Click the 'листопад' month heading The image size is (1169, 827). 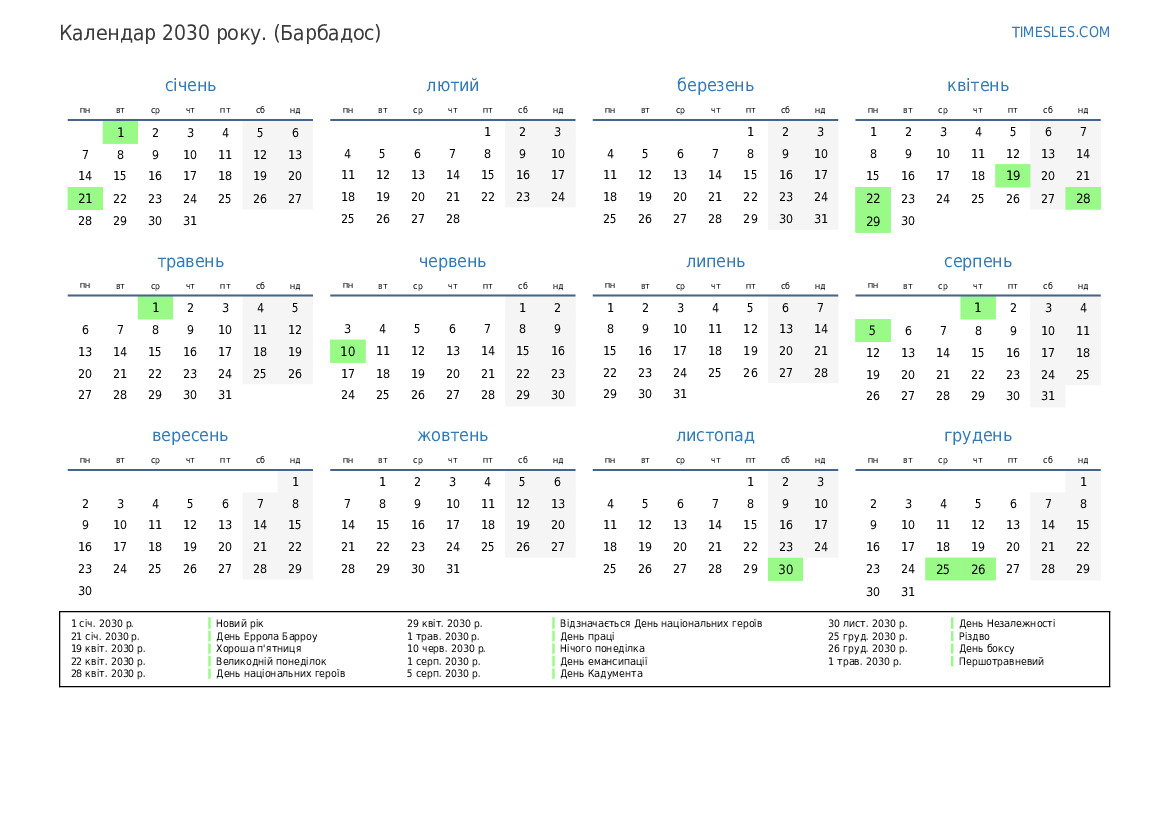point(715,436)
